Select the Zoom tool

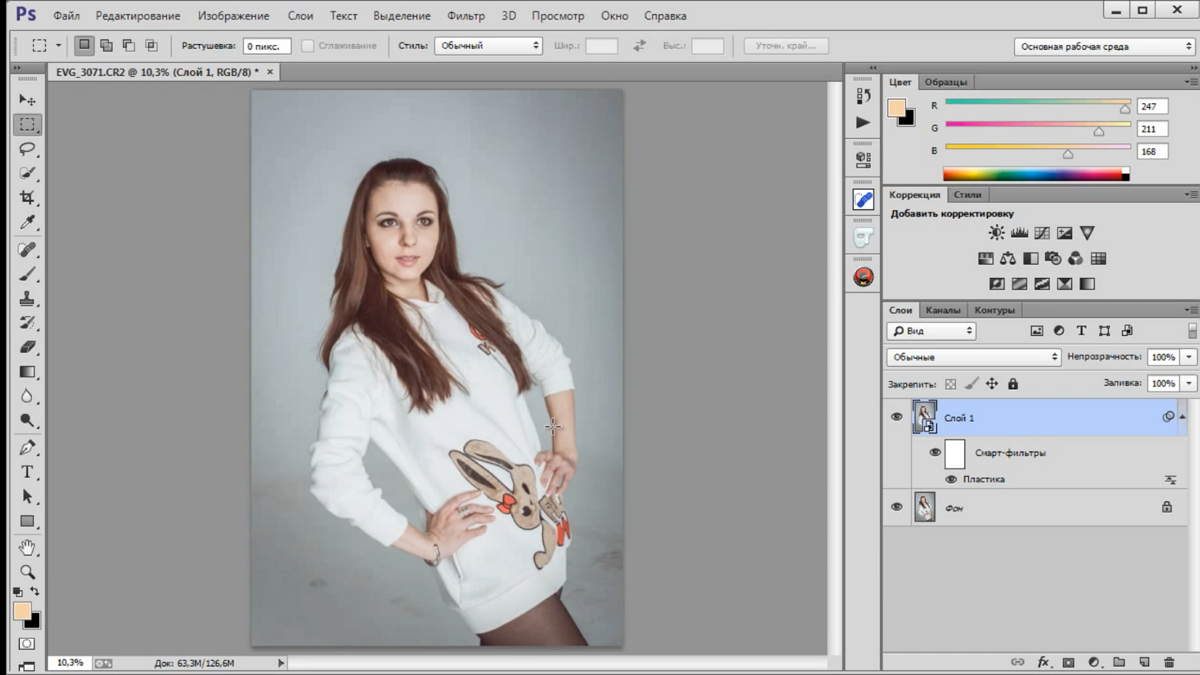(x=27, y=572)
